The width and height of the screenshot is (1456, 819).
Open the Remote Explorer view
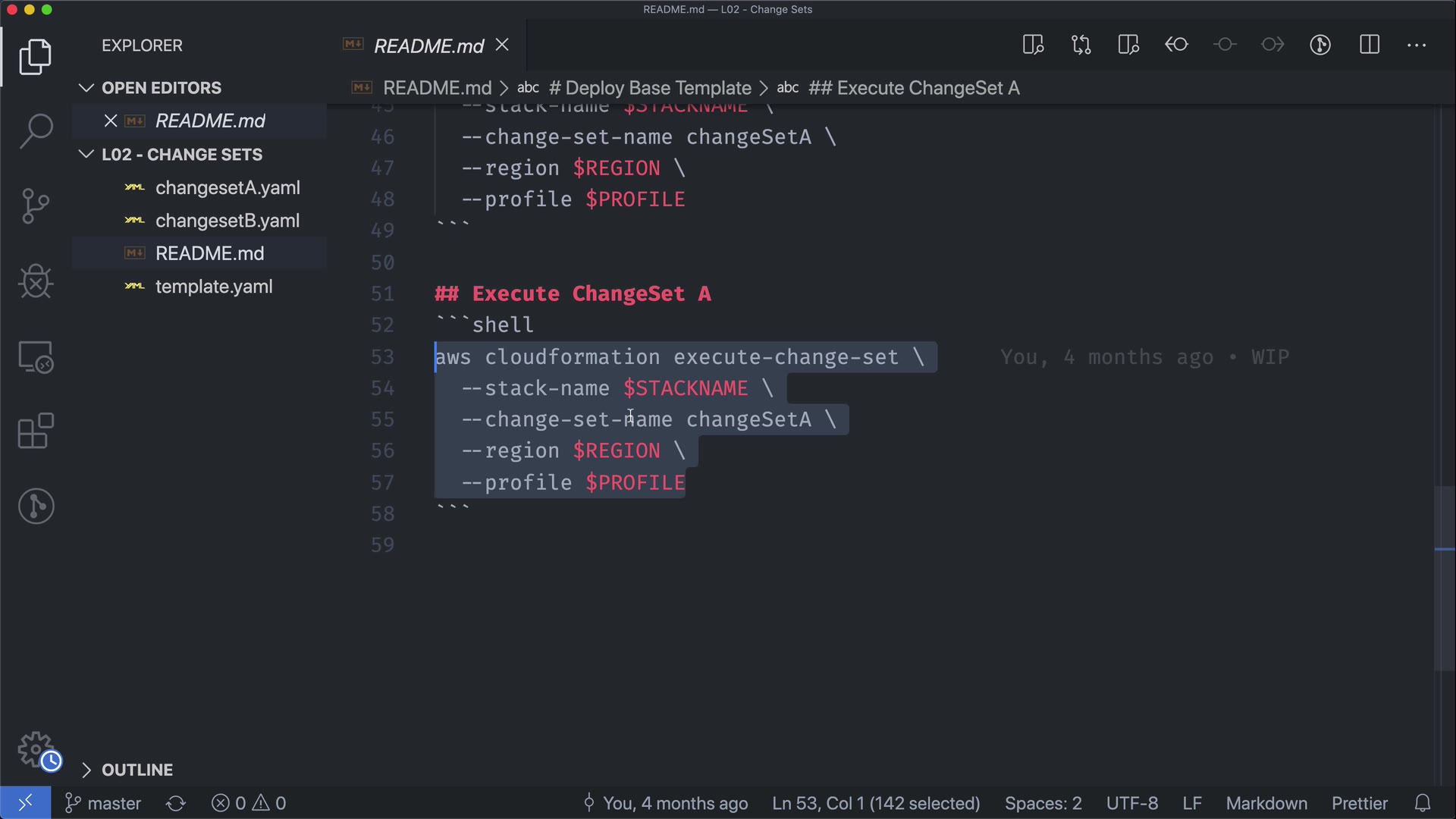36,356
